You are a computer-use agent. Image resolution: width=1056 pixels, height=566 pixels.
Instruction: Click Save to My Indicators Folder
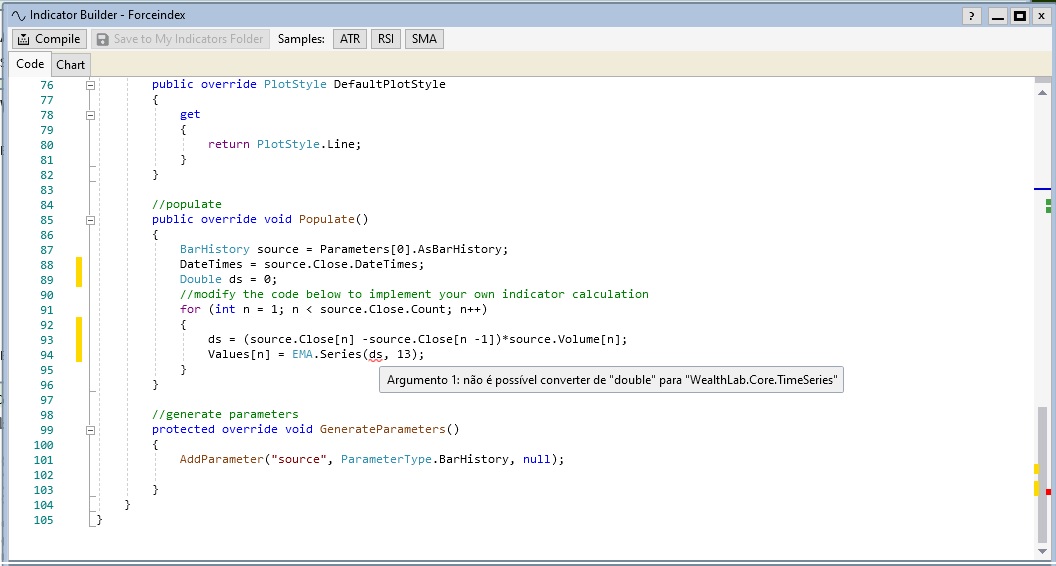[180, 39]
